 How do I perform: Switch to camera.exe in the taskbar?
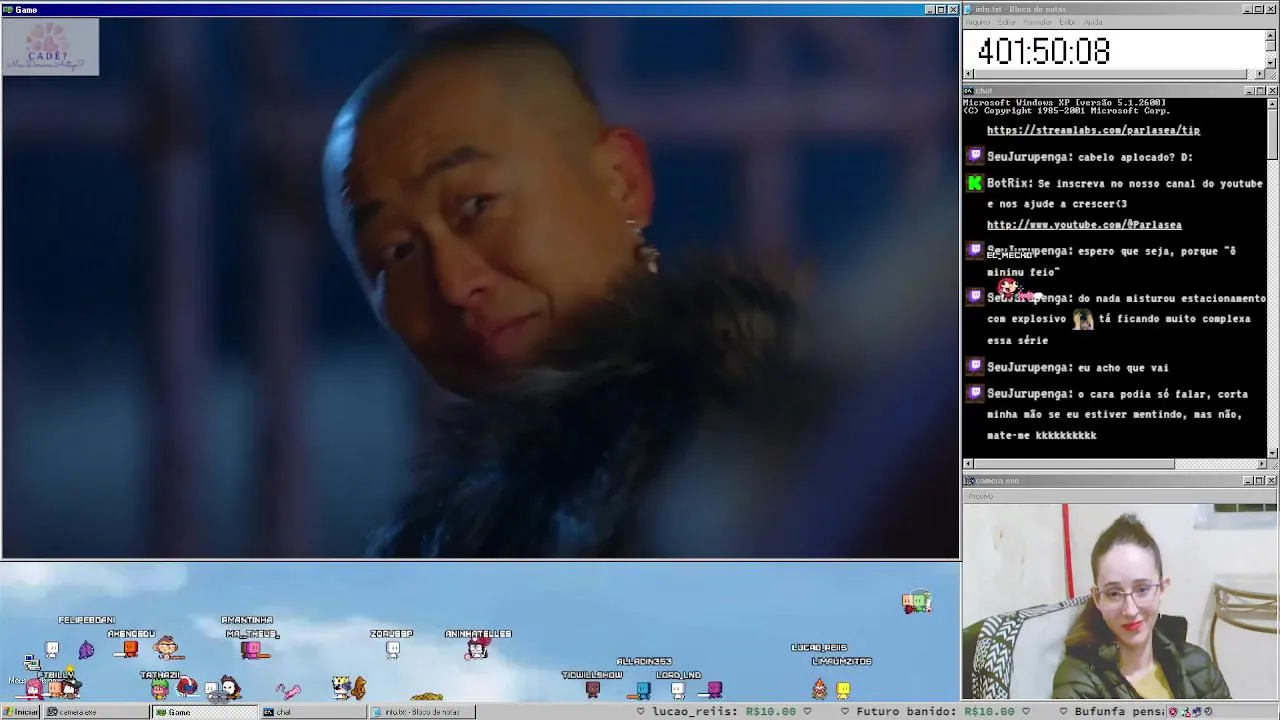[95, 712]
